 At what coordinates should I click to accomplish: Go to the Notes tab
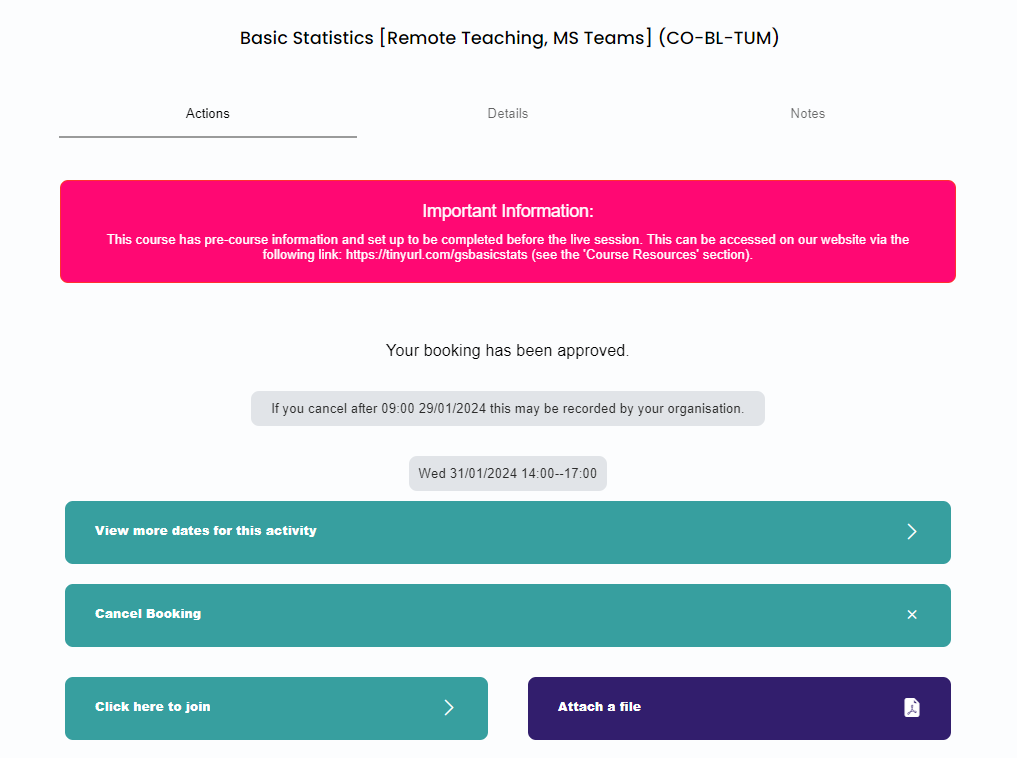click(x=807, y=114)
